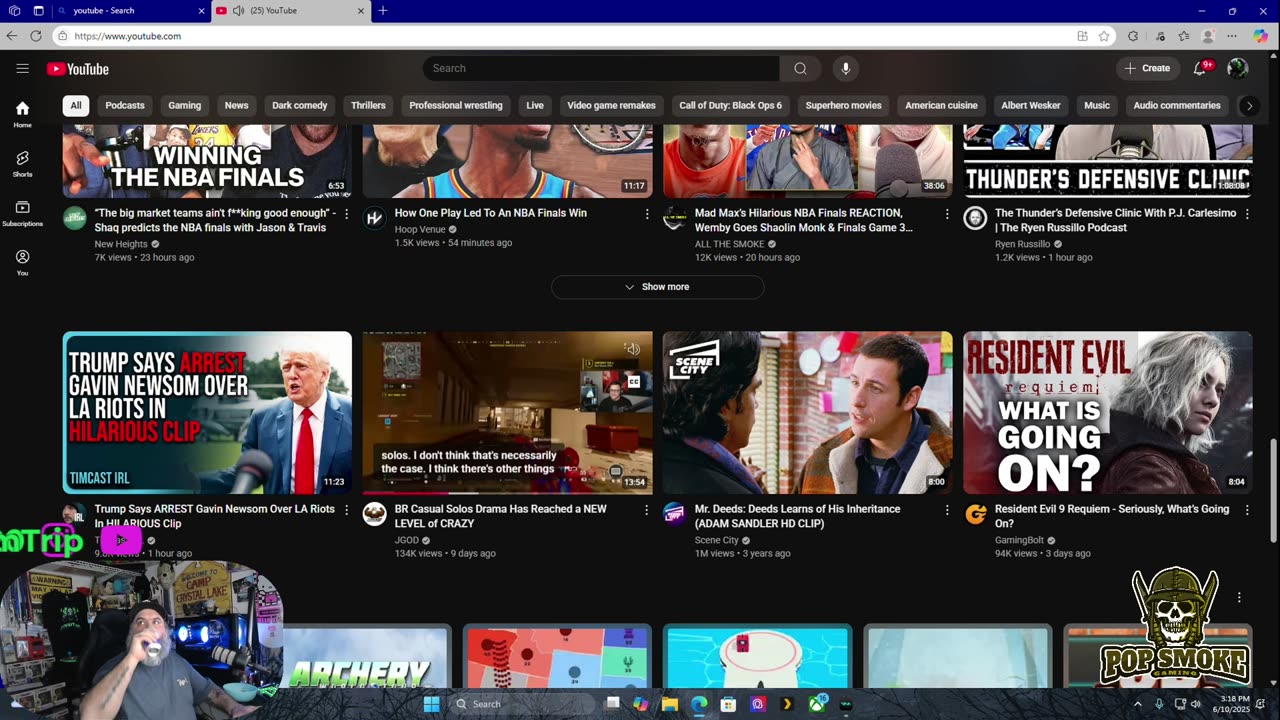Screen dimensions: 1280x720
Task: Open Ryen Russillo channel avatar
Action: point(975,218)
